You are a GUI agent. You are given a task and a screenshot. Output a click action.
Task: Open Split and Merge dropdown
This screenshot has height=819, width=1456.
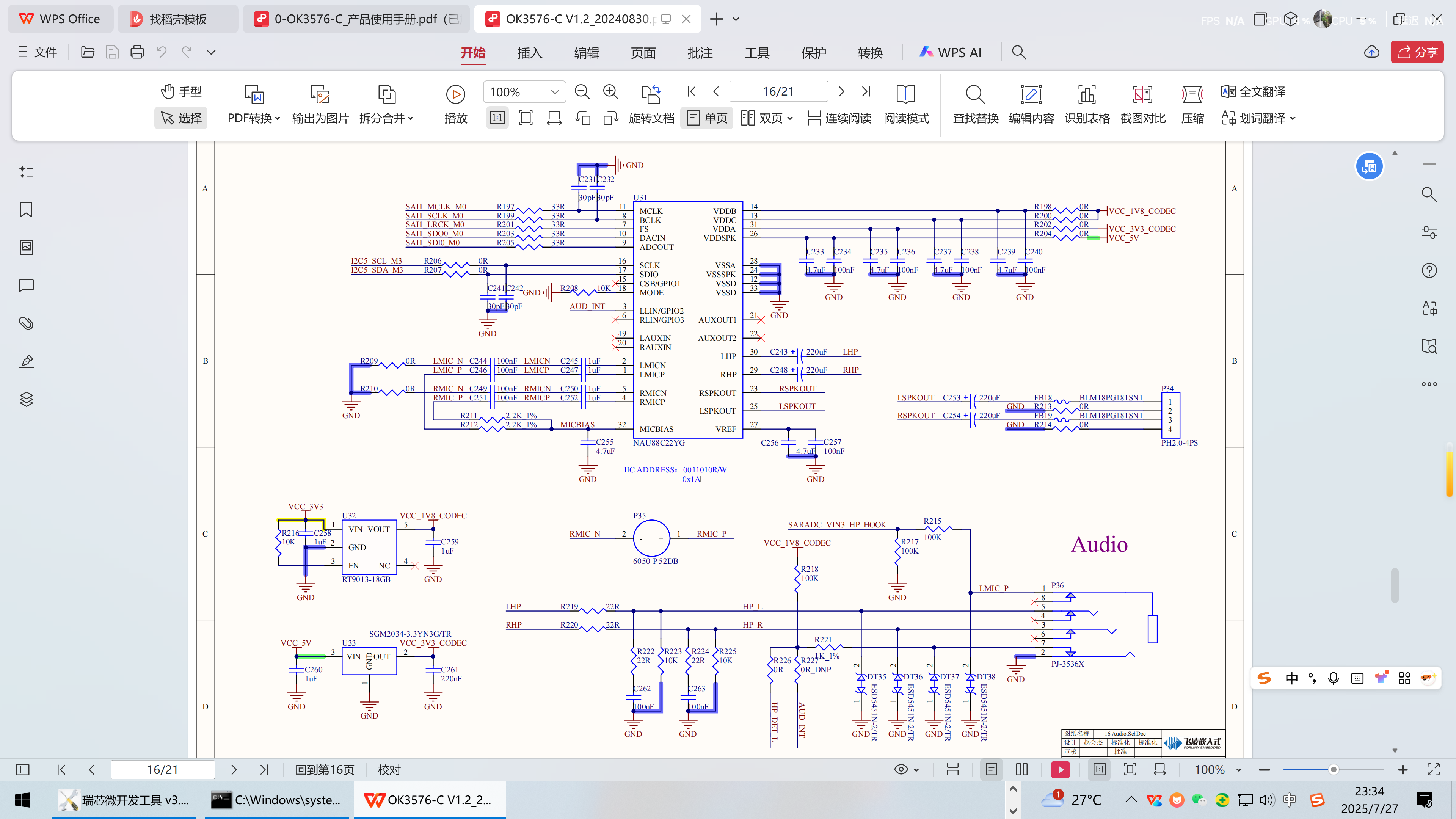click(x=387, y=118)
